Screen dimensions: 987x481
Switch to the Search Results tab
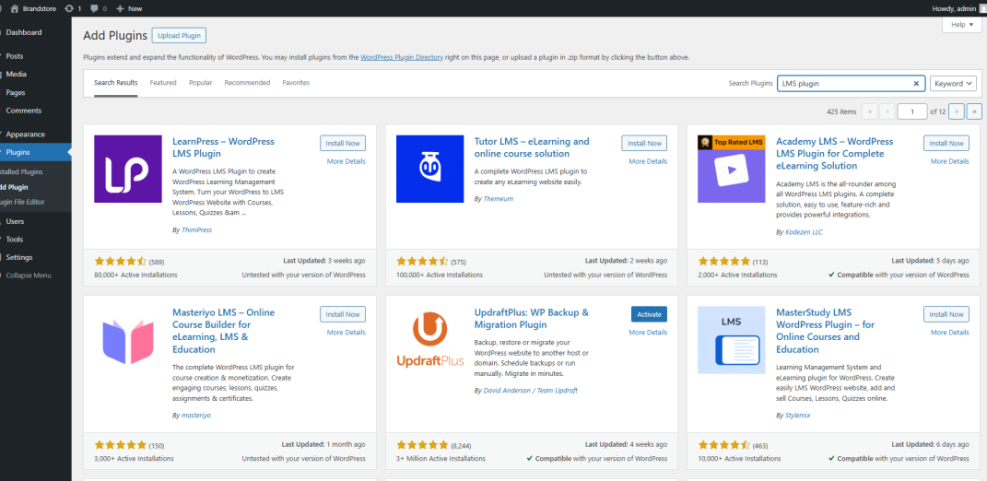coord(116,82)
